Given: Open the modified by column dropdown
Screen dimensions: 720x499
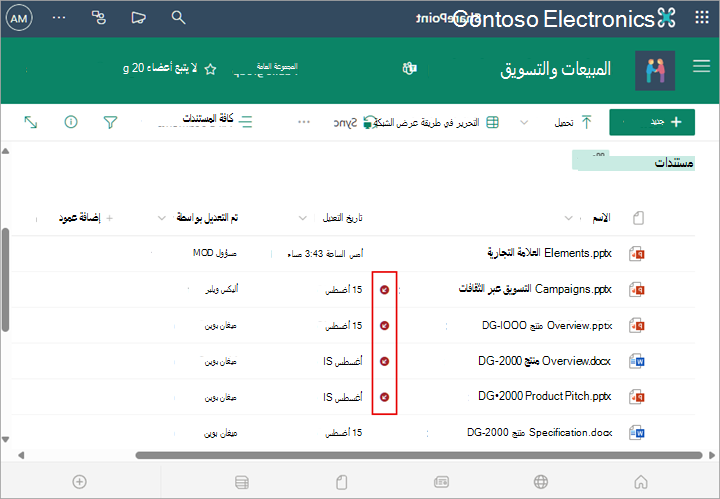Looking at the screenshot, I should [162, 218].
